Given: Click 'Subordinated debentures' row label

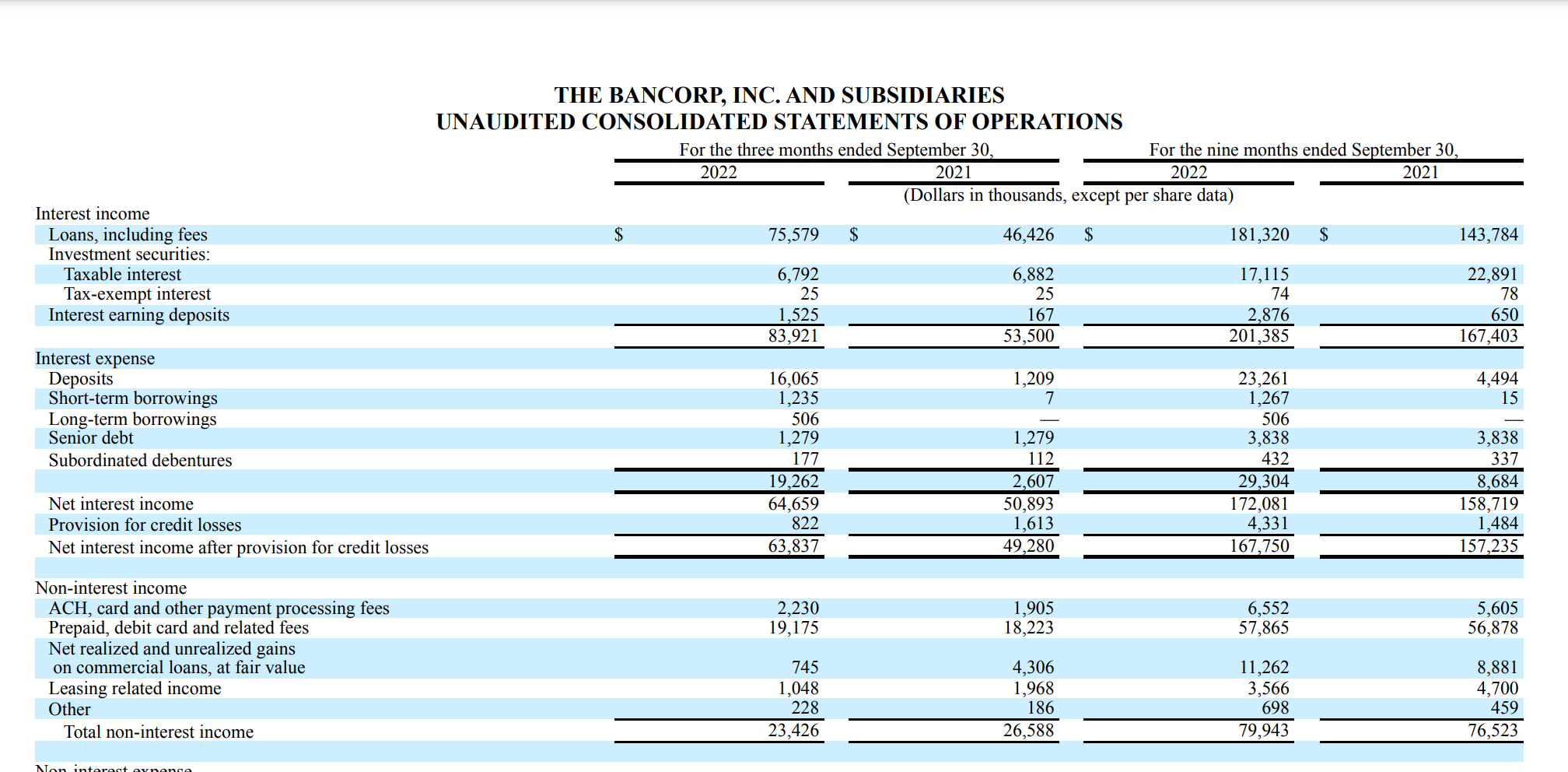Looking at the screenshot, I should click(x=140, y=460).
